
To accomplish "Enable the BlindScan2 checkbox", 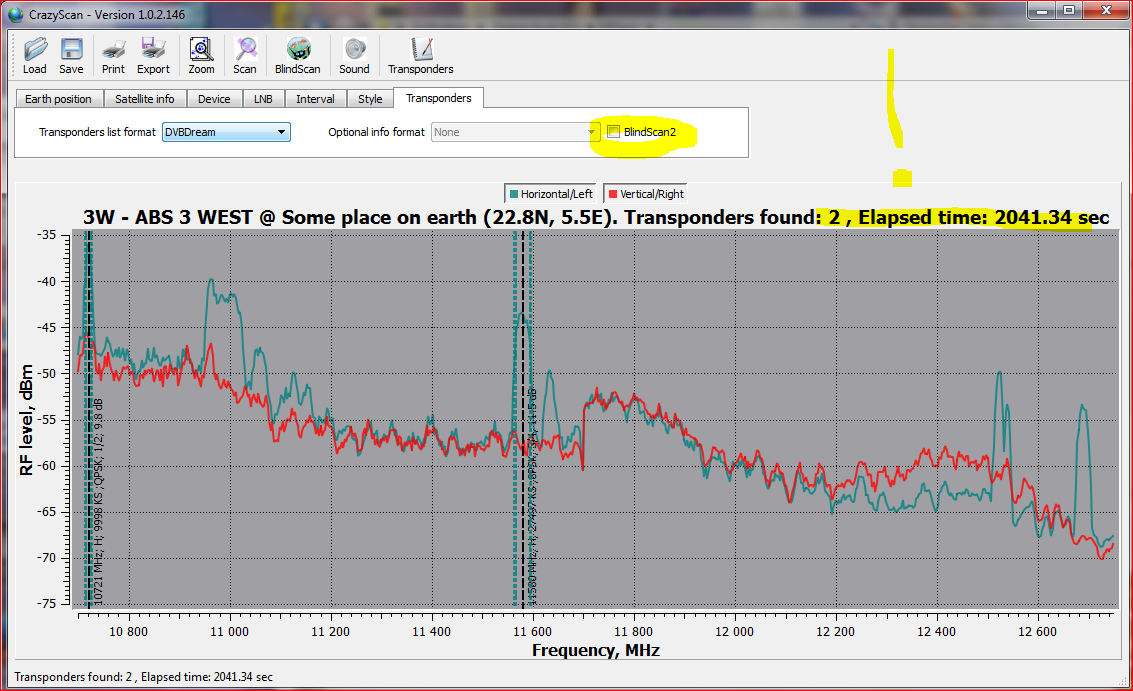I will (613, 132).
